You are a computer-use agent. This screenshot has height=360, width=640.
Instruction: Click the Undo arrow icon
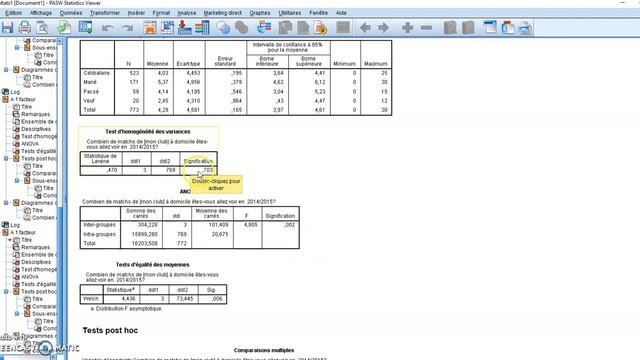108,28
